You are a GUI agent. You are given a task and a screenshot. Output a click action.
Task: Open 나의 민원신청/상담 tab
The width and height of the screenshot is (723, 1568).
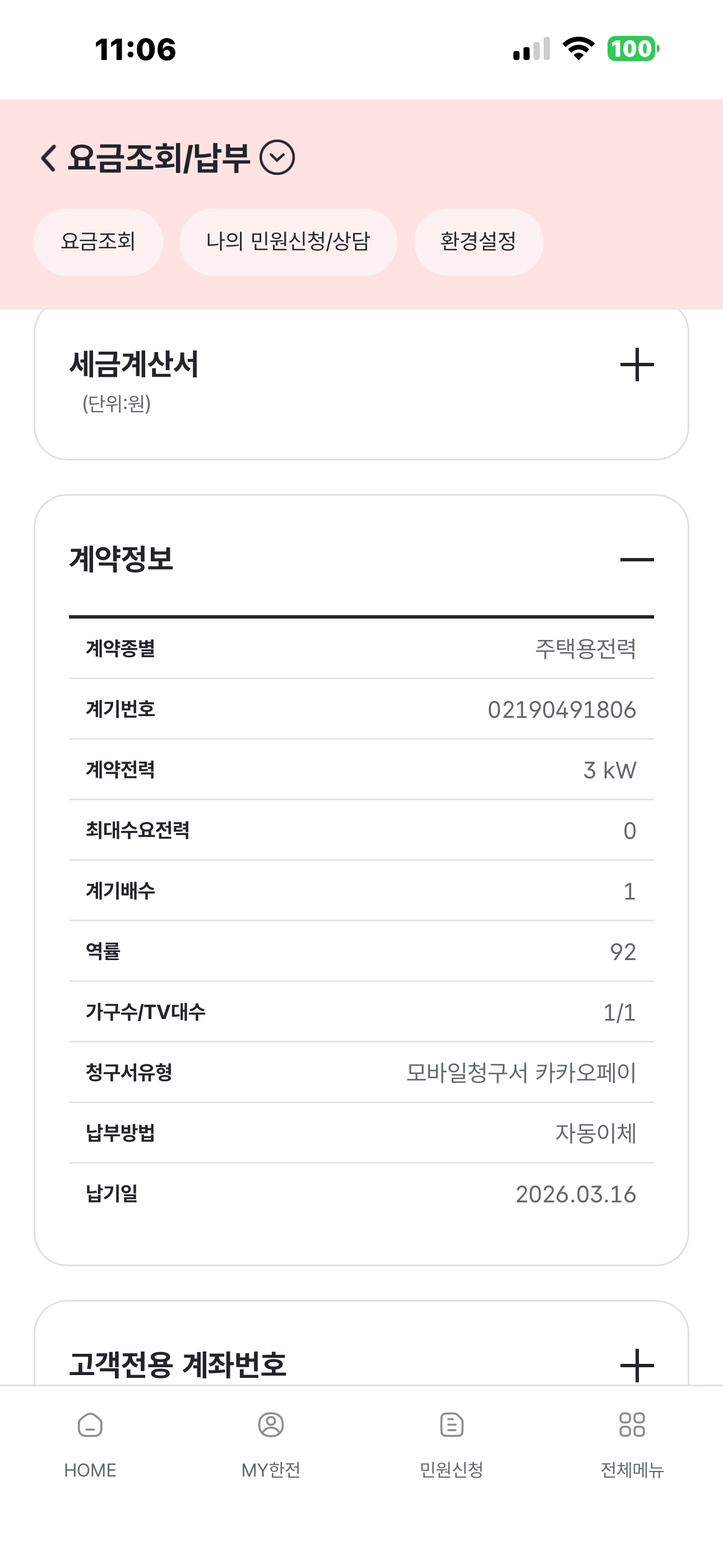pos(288,242)
